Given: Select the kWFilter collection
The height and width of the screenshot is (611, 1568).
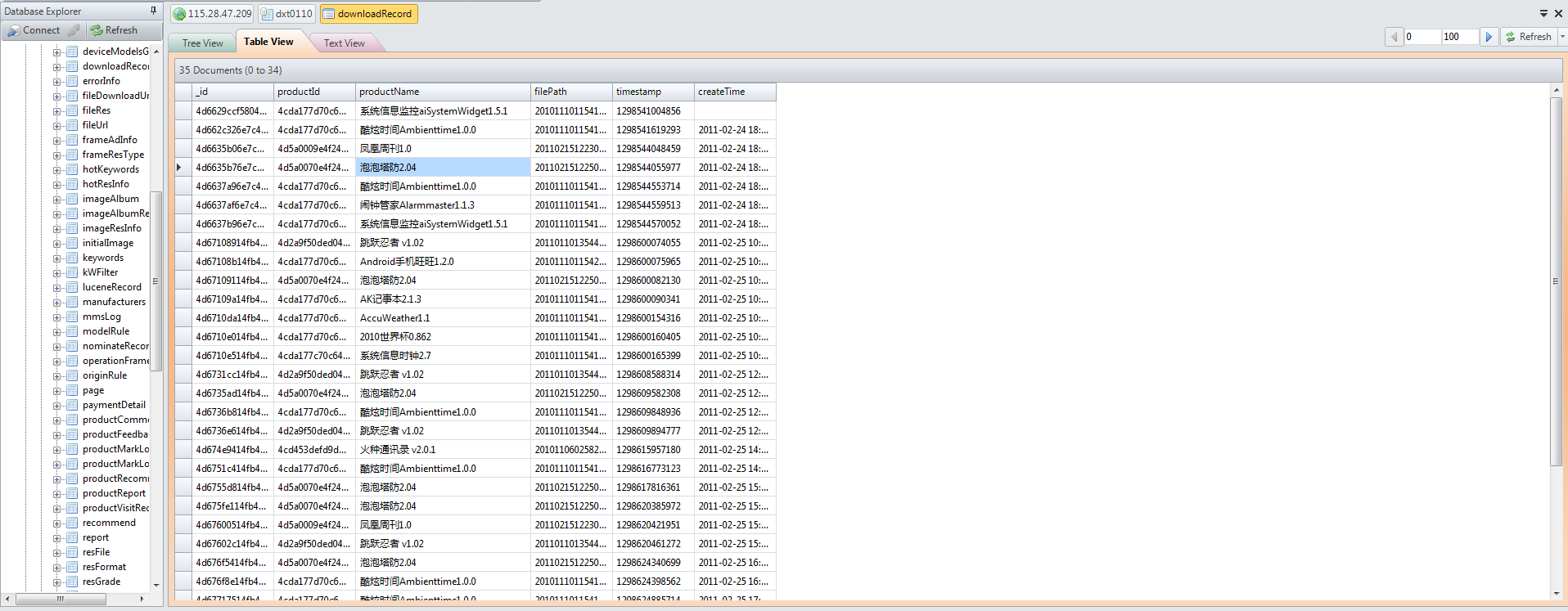Looking at the screenshot, I should point(100,272).
